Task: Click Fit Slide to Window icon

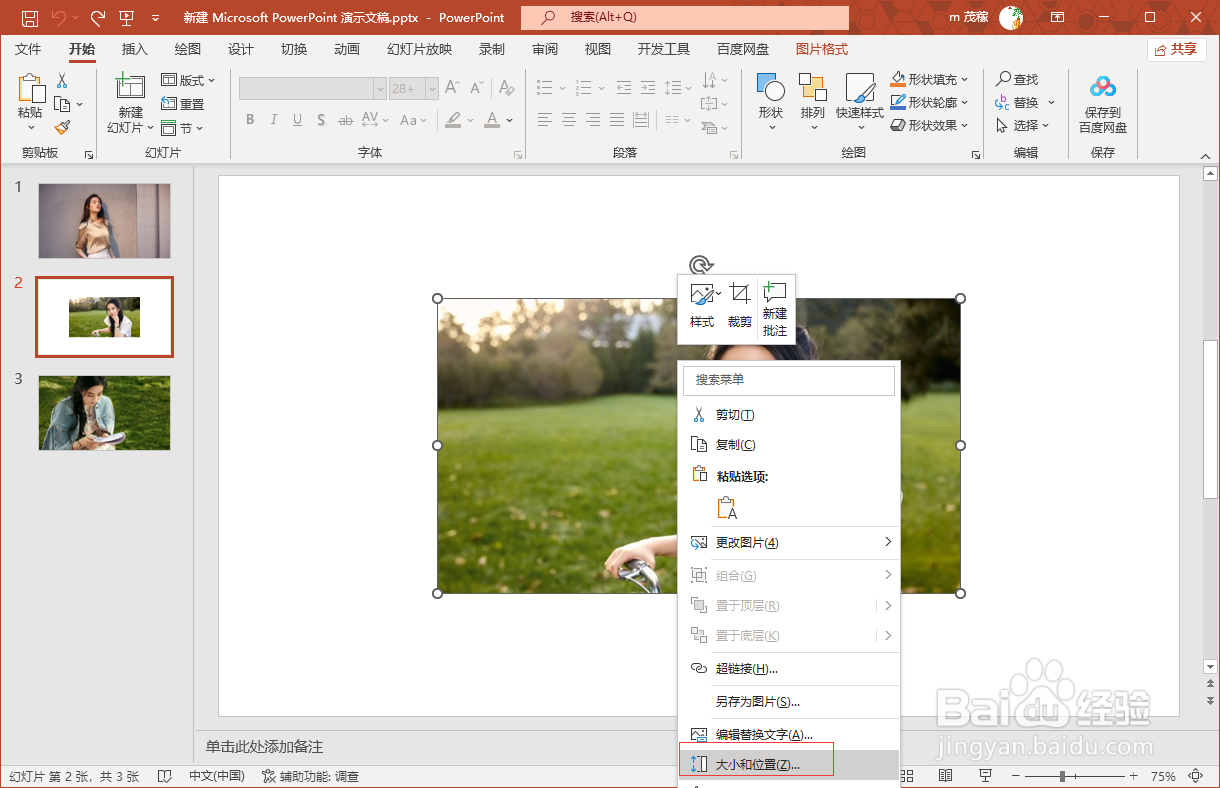Action: [x=1196, y=776]
